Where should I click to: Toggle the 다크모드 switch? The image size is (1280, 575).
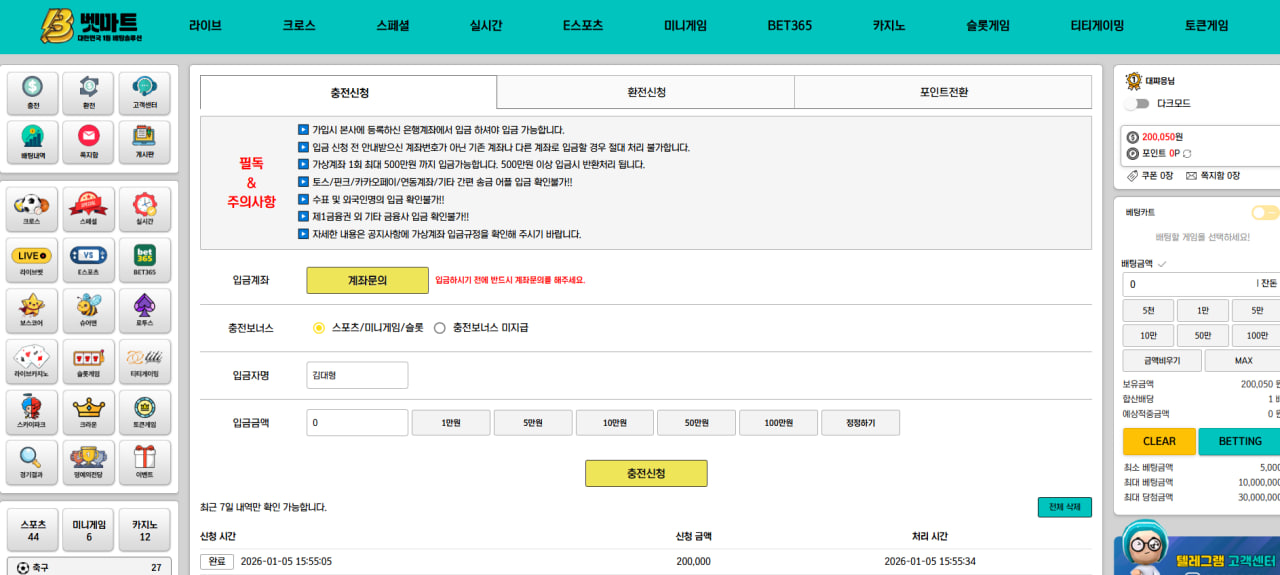(x=1137, y=103)
